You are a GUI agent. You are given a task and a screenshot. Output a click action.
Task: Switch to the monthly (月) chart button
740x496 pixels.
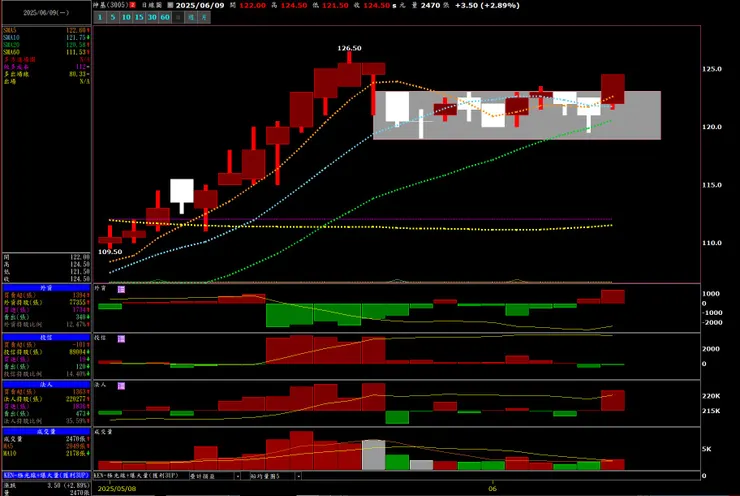[204, 17]
